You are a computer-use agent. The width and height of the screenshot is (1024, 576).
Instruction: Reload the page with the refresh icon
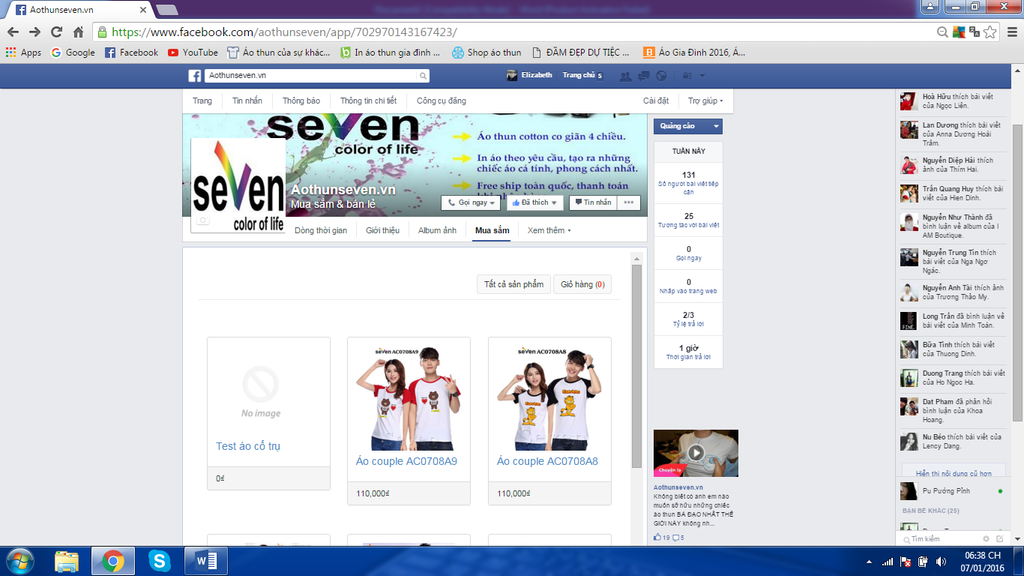coord(57,32)
